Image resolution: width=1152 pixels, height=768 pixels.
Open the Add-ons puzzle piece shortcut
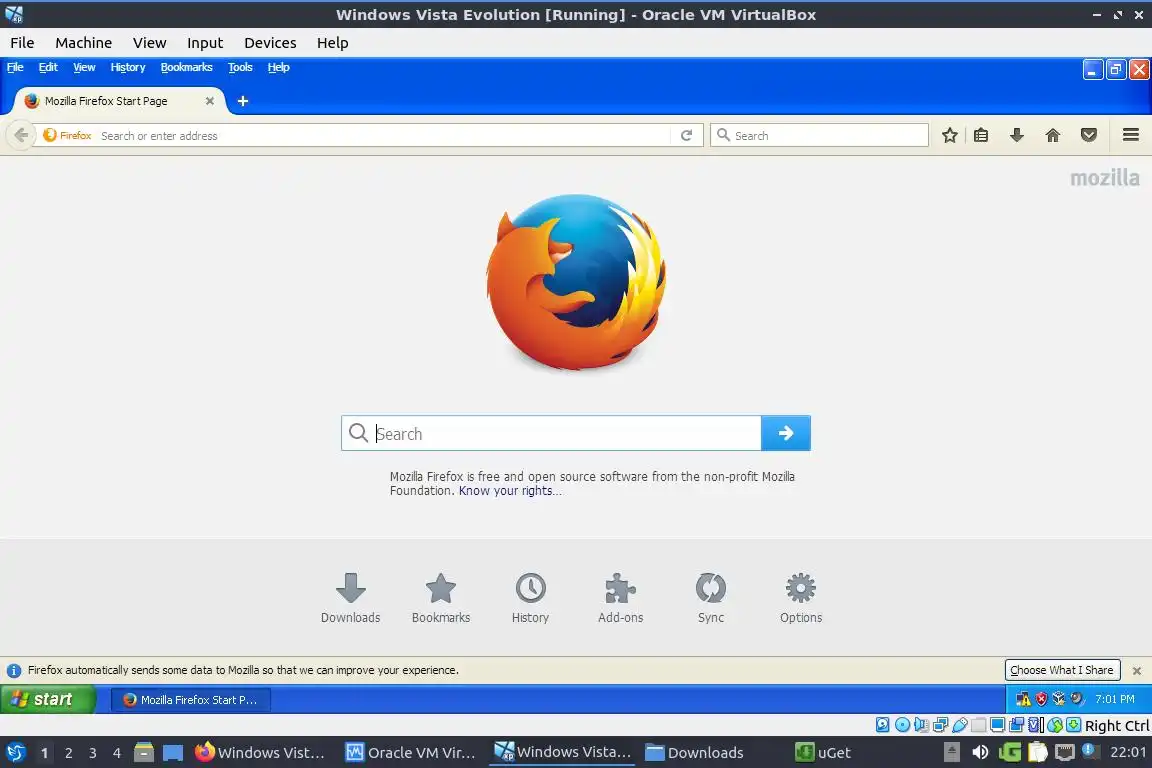pyautogui.click(x=621, y=598)
